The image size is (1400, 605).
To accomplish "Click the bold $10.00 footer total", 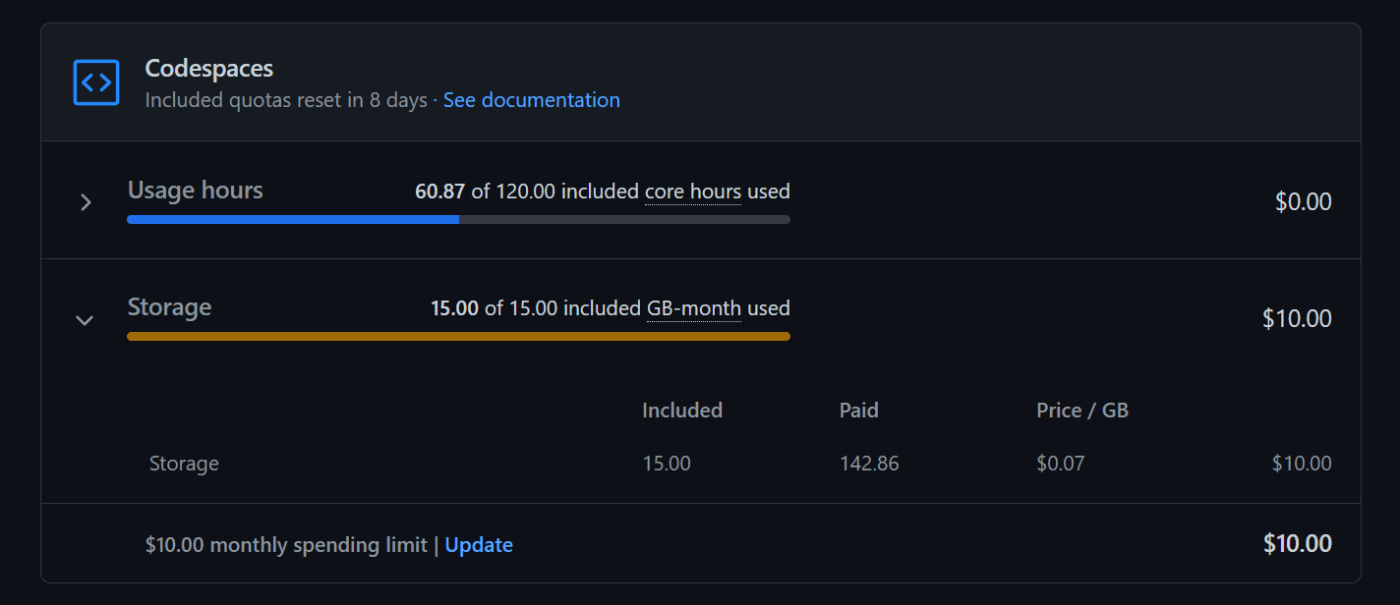I will (x=1298, y=544).
